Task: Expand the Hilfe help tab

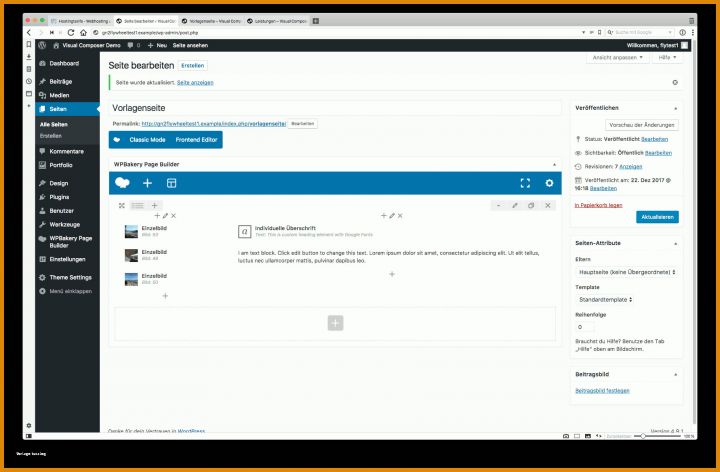Action: coord(667,57)
